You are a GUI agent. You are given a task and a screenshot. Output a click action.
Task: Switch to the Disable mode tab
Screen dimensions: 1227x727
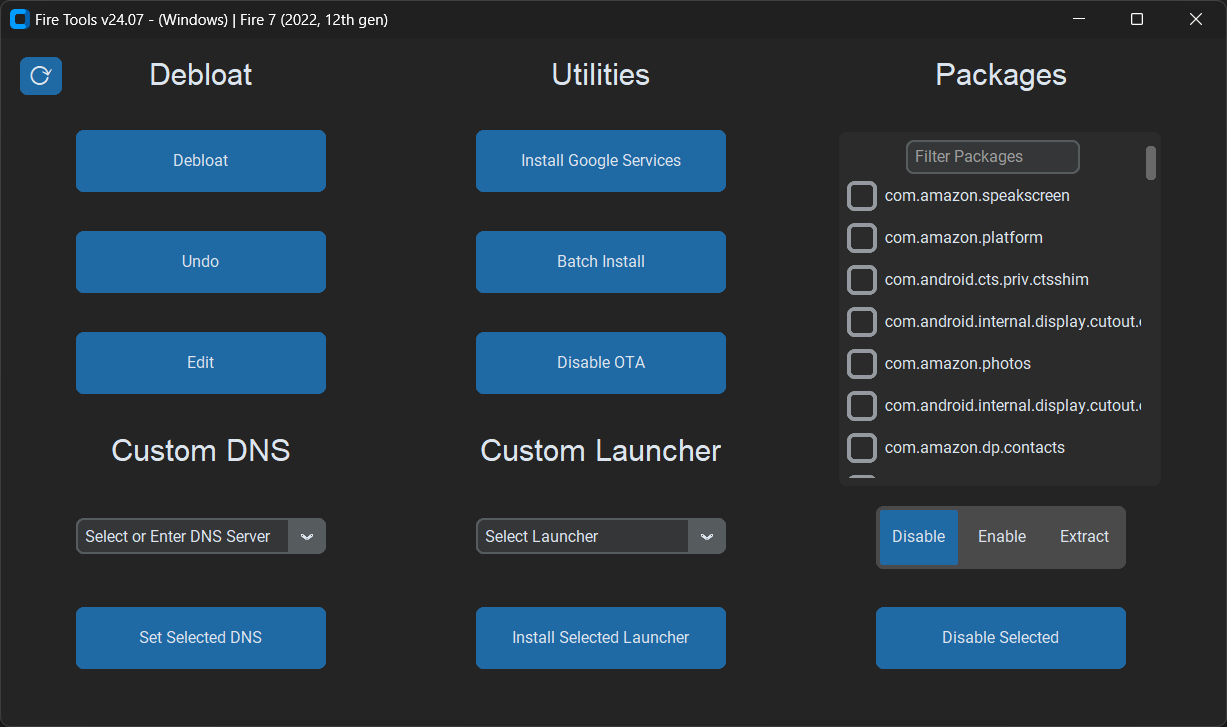pyautogui.click(x=919, y=537)
